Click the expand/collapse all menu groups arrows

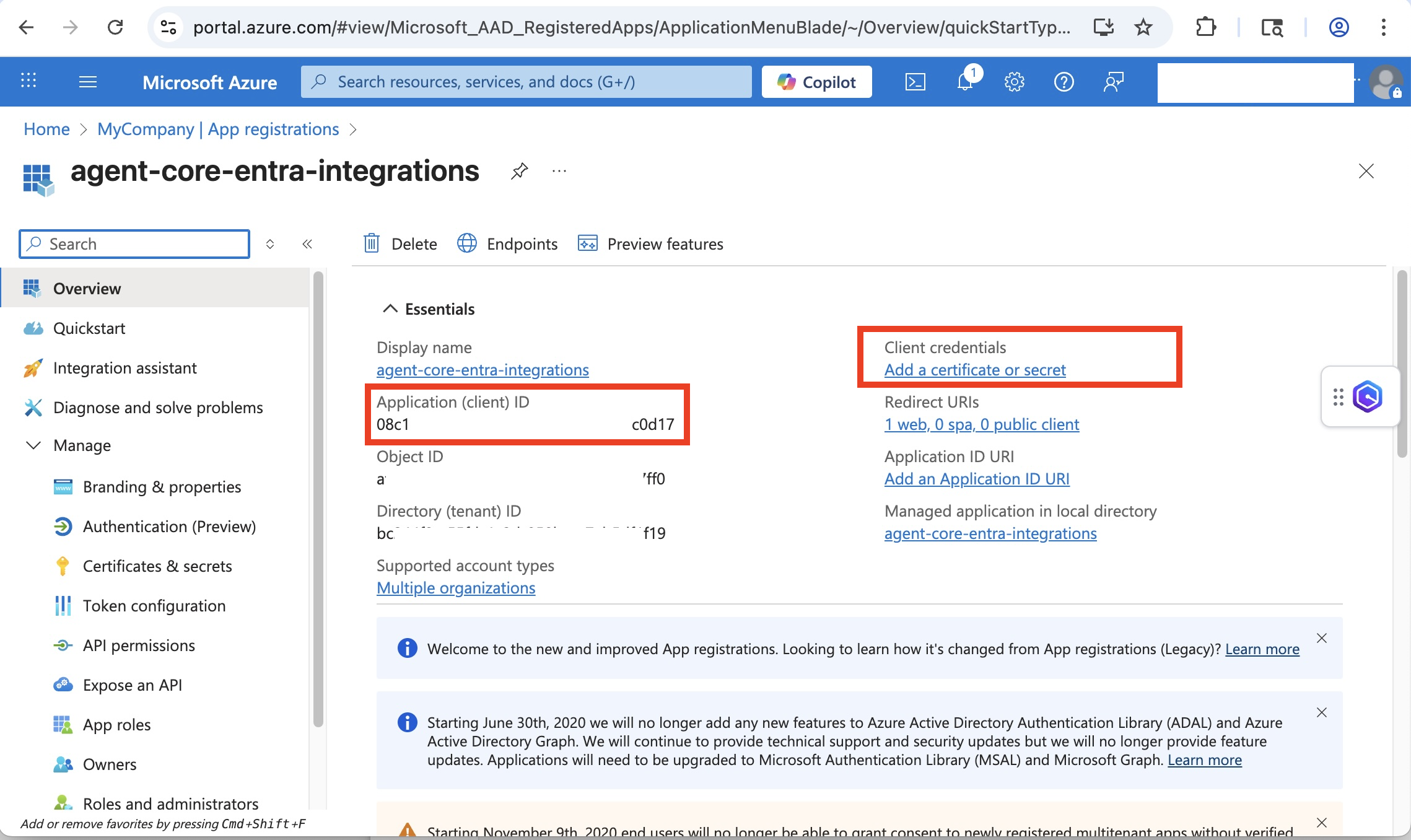pos(270,244)
